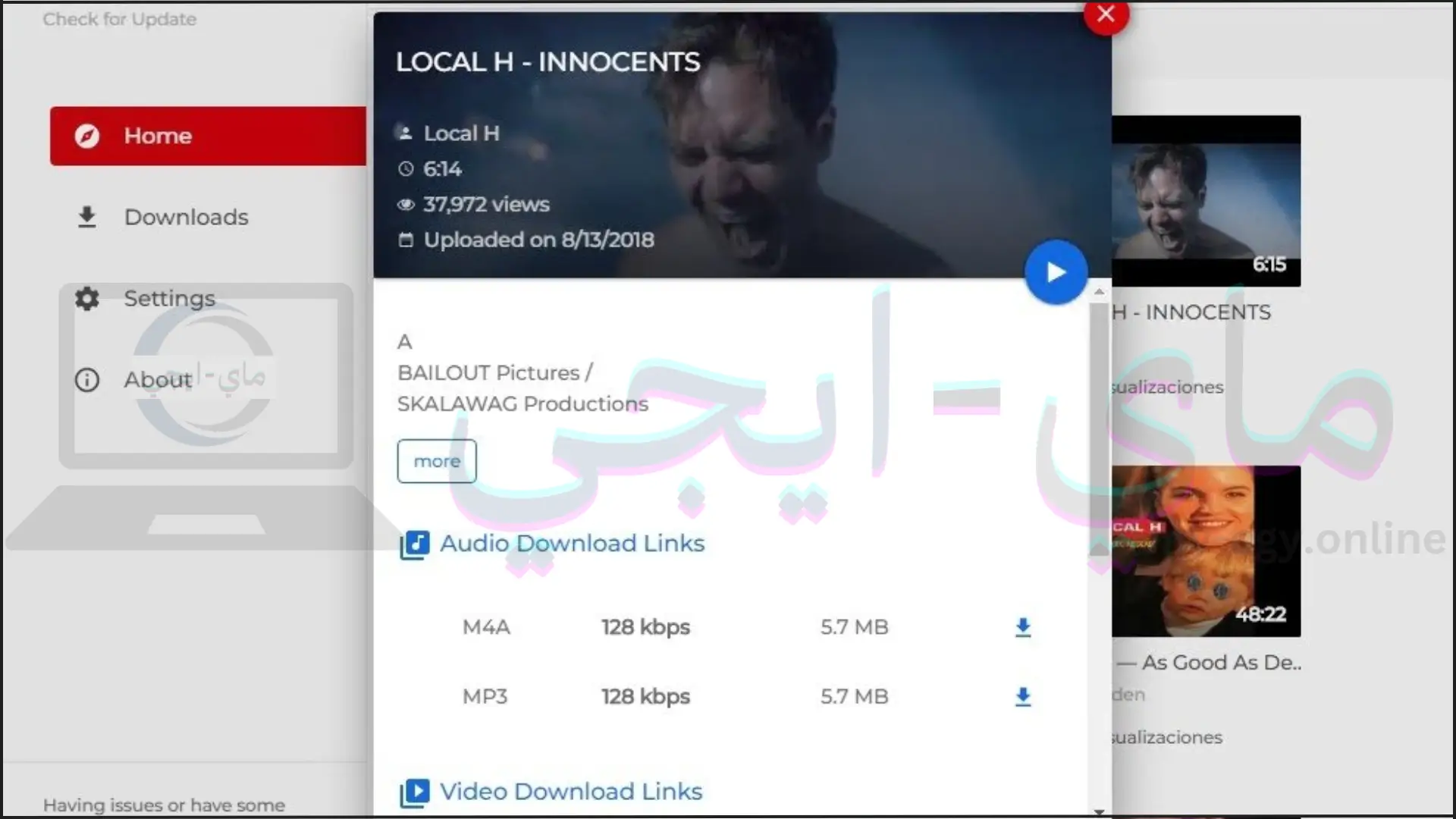Close the video details popup

(1106, 14)
